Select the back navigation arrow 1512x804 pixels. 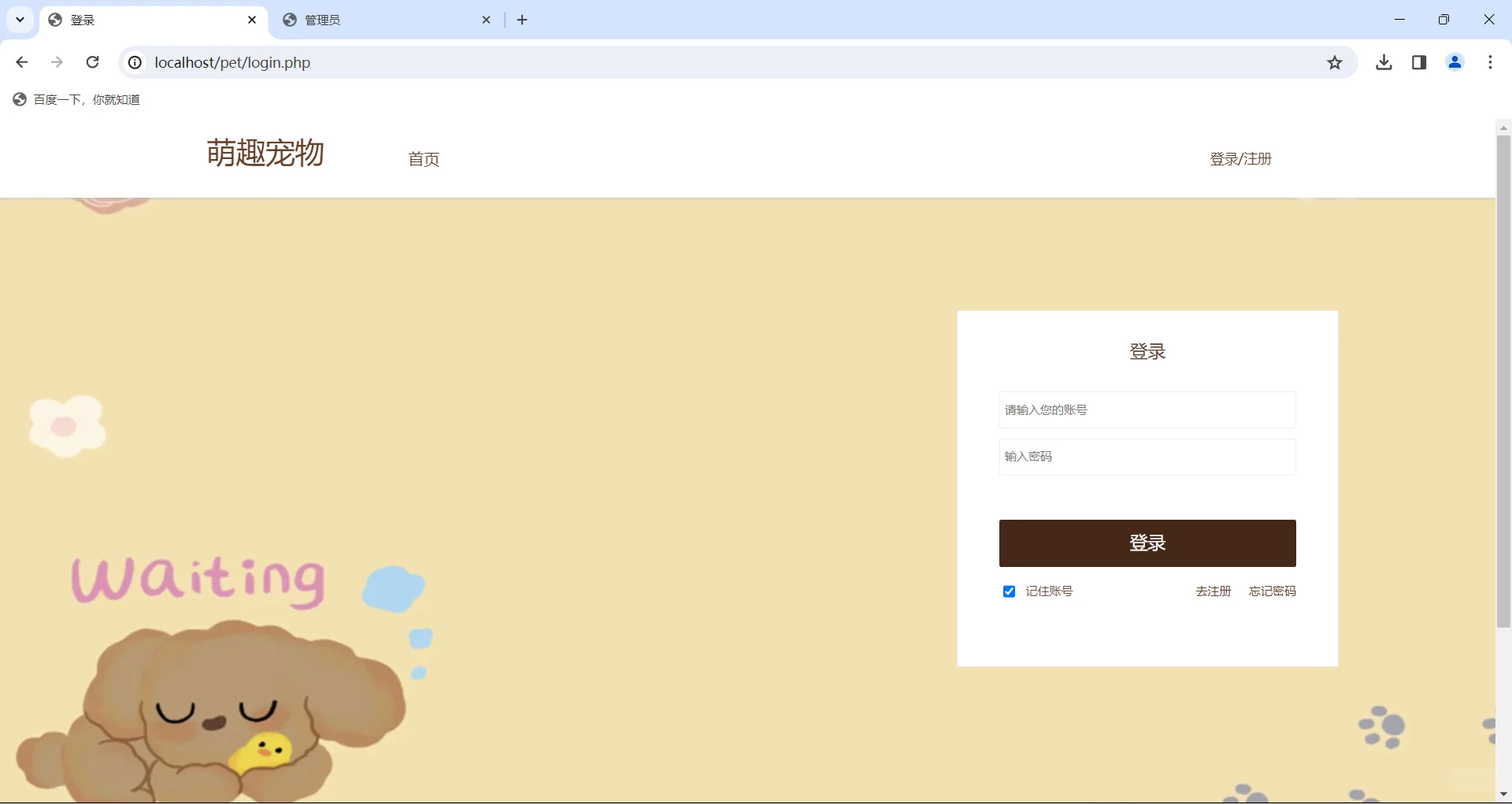coord(21,62)
